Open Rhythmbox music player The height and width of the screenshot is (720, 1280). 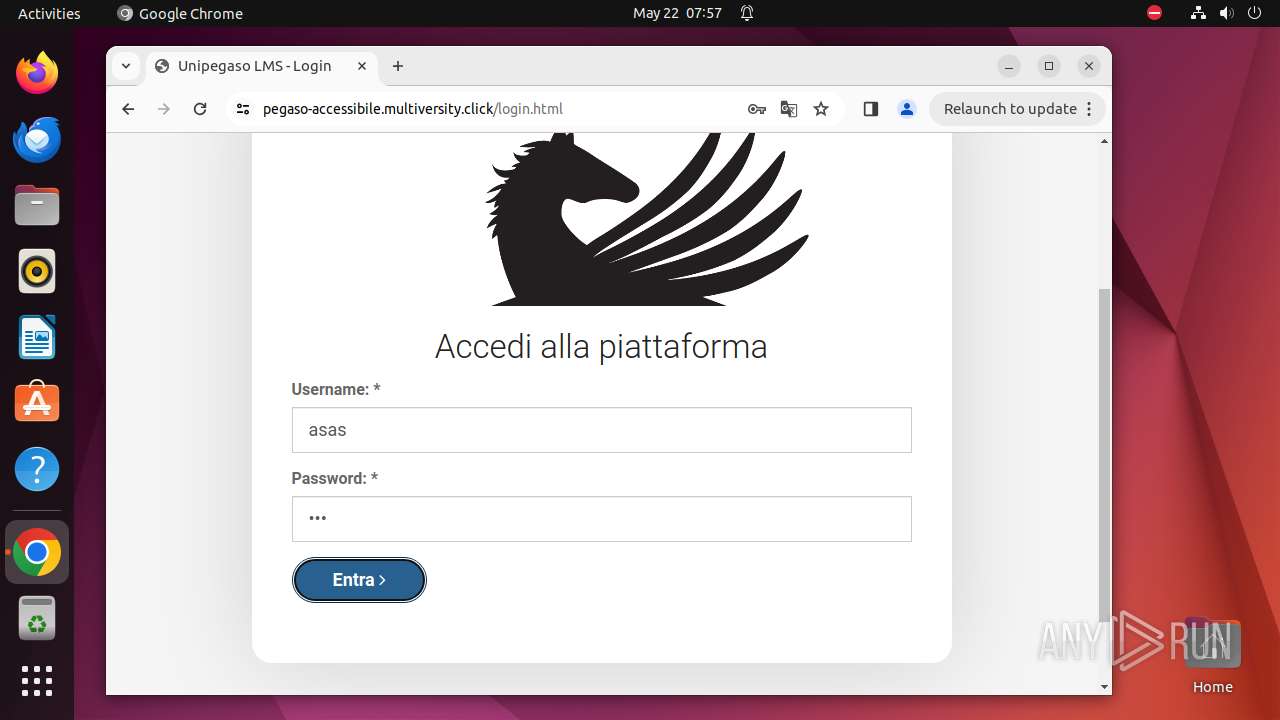coord(37,271)
